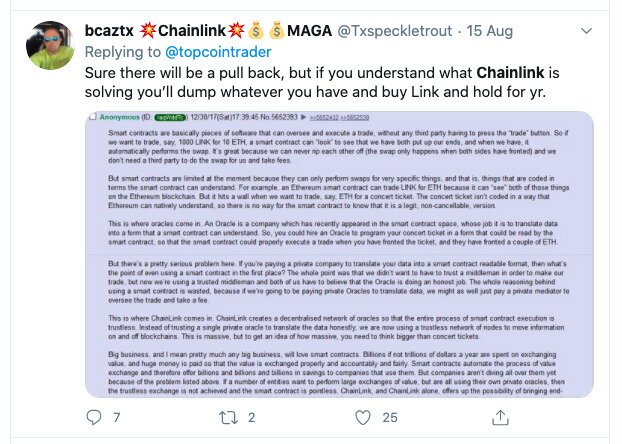Open the post number No.5652393
Viewport: 622px width, 444px height.
(278, 117)
